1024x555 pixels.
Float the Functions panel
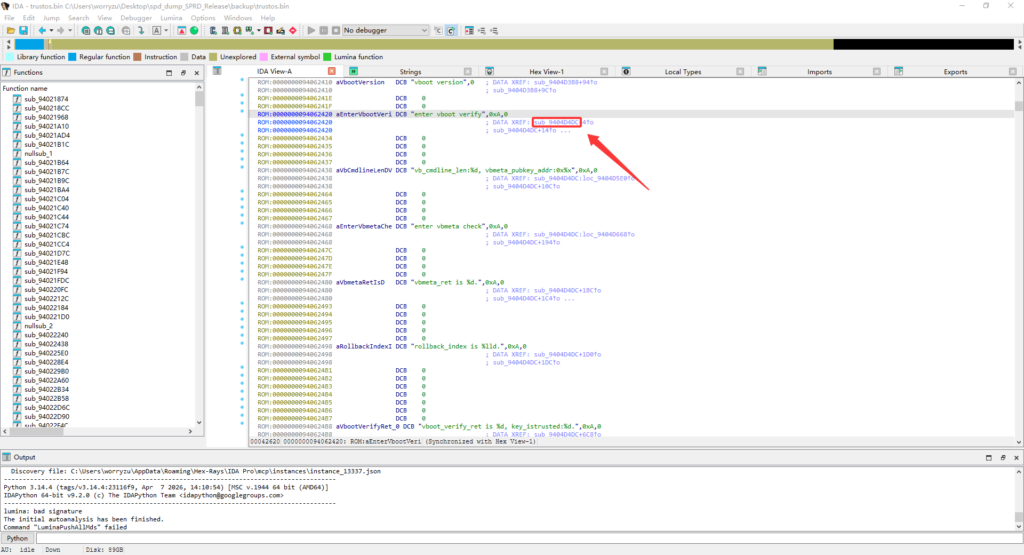click(x=183, y=72)
